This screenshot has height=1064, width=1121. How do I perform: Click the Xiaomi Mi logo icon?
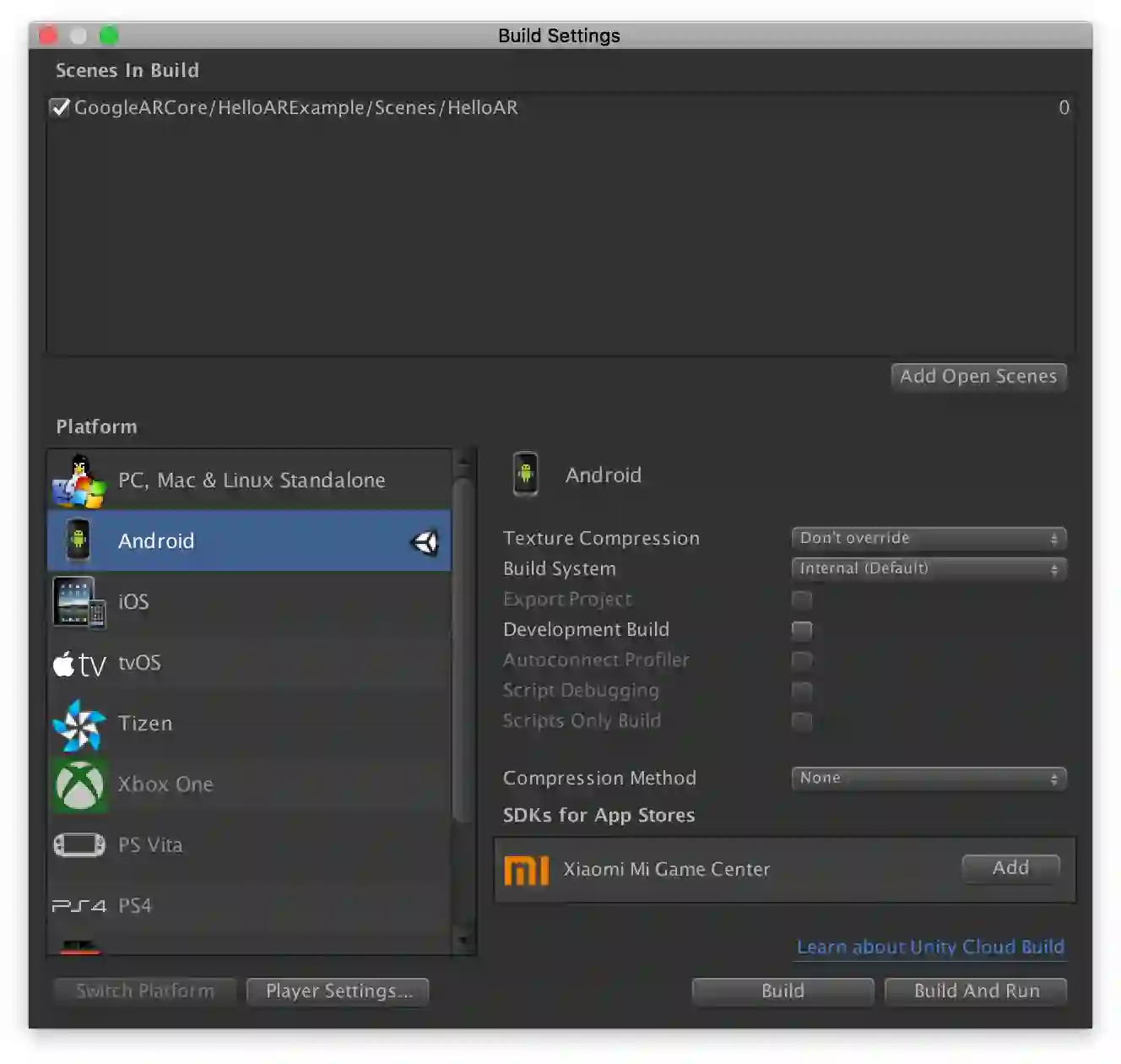point(526,870)
